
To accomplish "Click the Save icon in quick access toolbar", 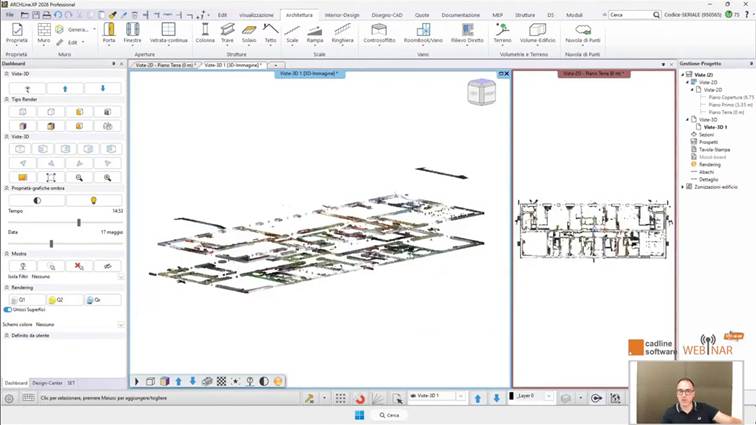I will coord(36,15).
